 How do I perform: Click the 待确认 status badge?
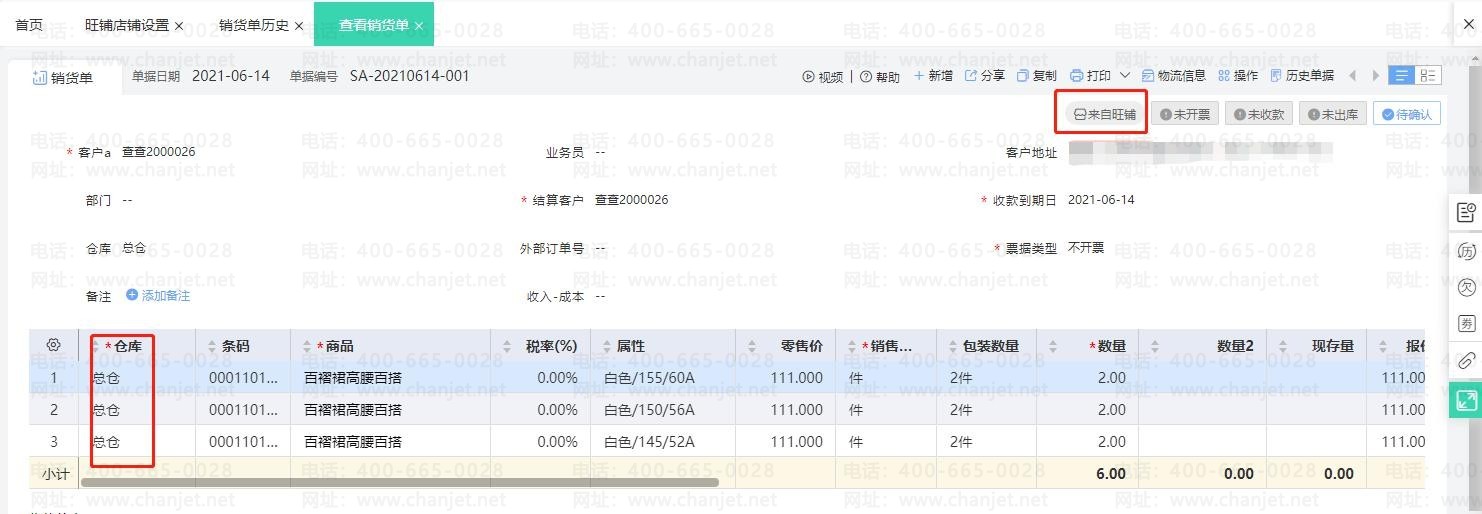[1407, 114]
